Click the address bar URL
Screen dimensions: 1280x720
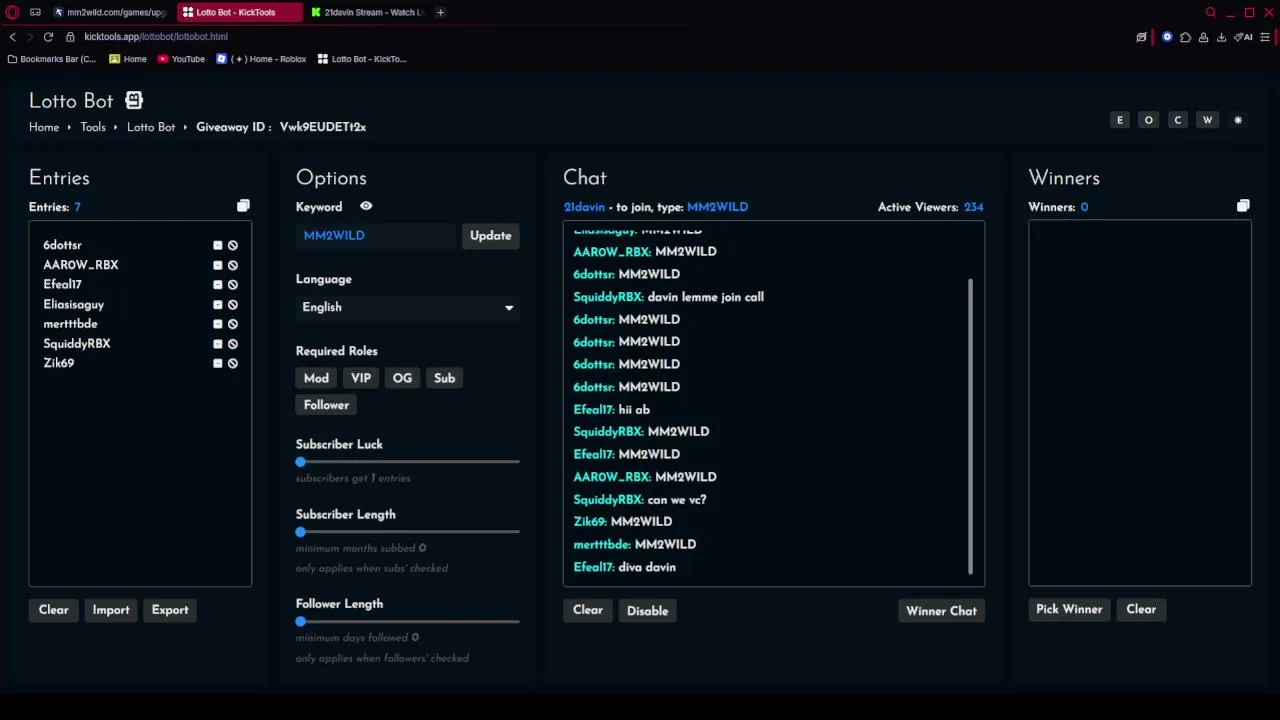coord(156,37)
